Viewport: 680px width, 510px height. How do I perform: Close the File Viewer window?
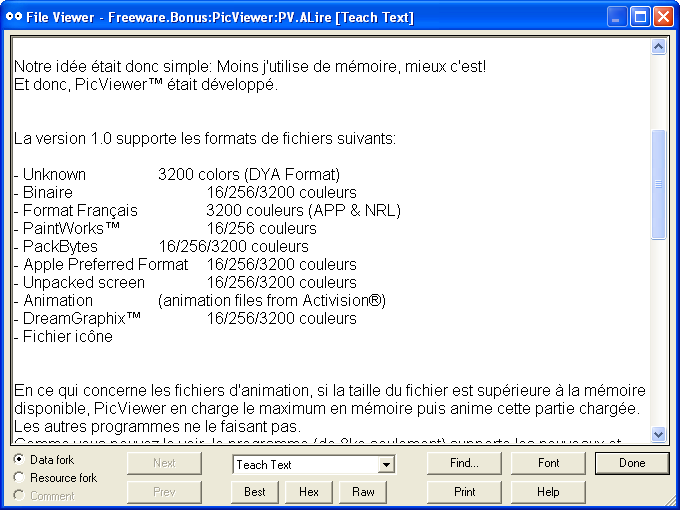coord(664,17)
